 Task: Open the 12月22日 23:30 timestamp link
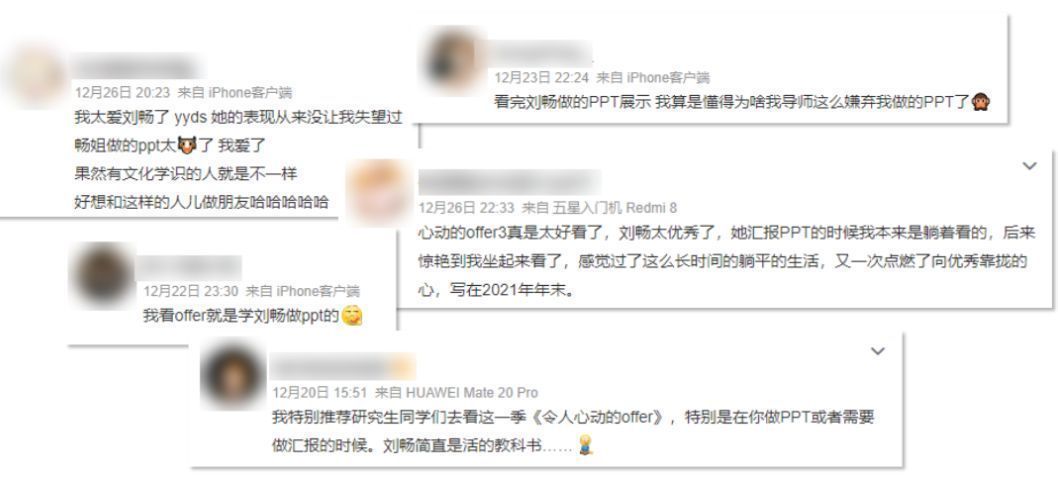(x=191, y=291)
